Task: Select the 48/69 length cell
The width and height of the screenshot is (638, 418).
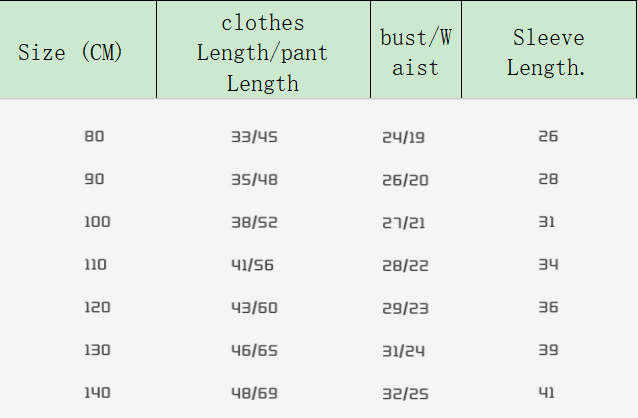Action: pos(254,393)
